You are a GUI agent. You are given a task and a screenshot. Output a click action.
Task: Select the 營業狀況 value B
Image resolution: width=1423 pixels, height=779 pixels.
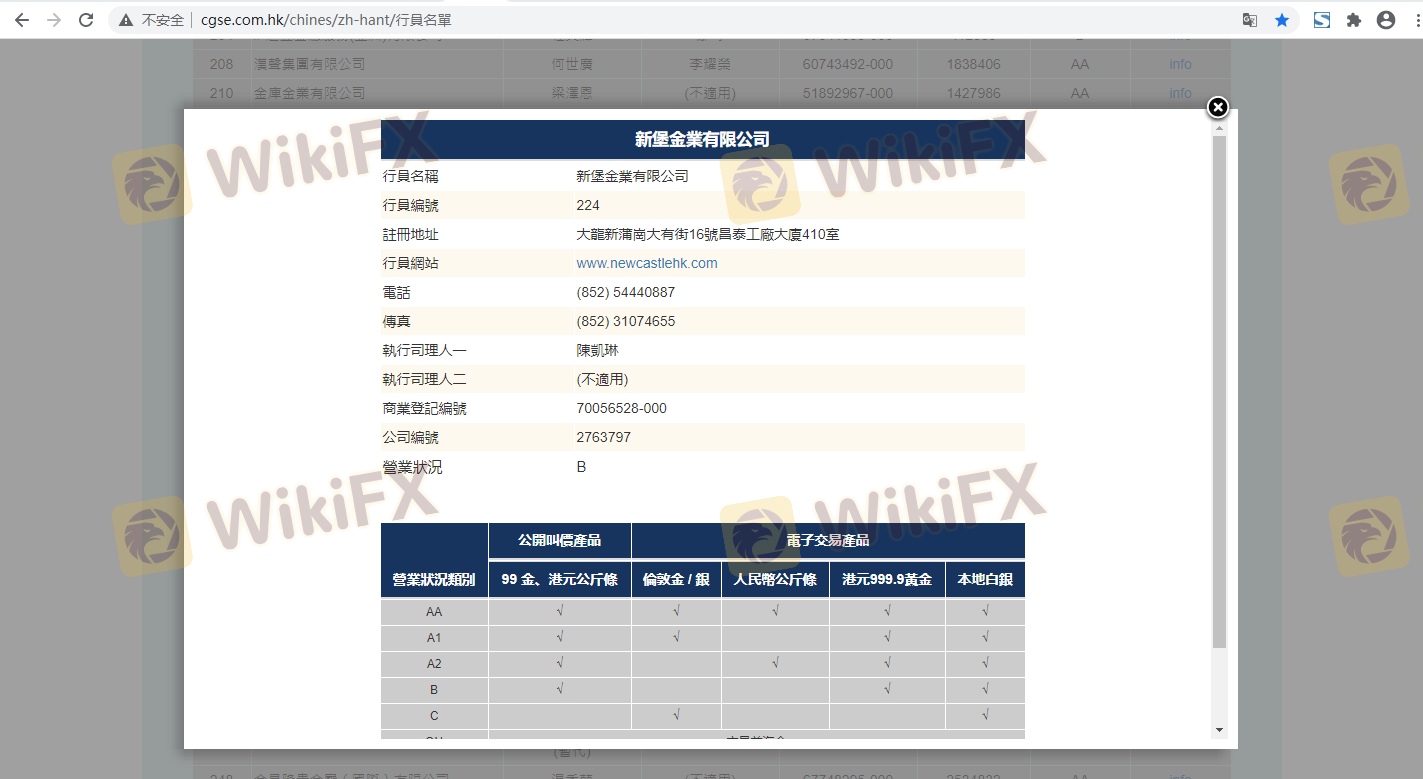coord(581,467)
